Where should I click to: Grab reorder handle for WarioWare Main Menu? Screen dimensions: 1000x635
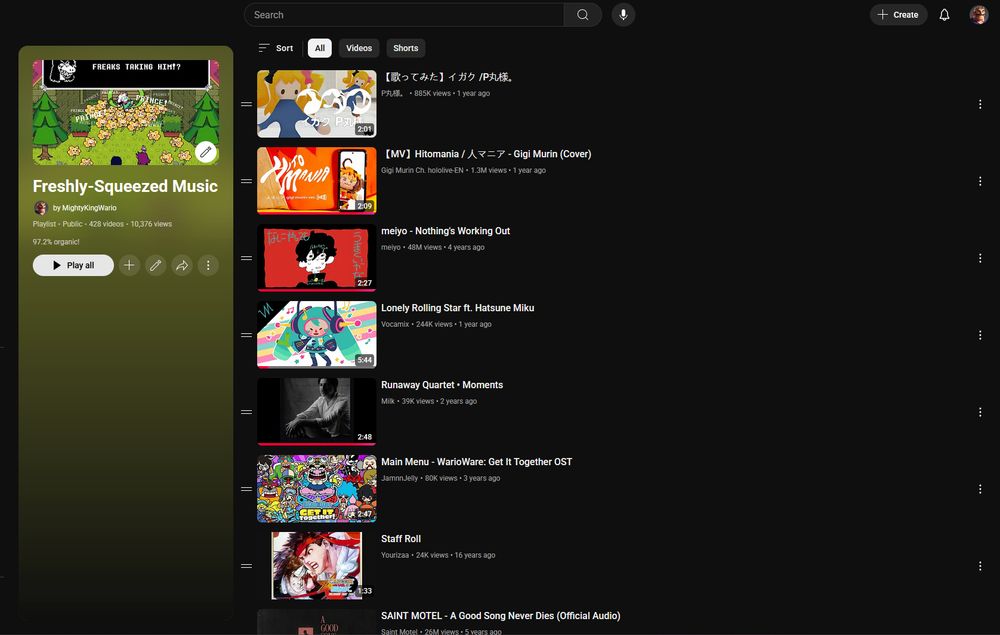click(x=246, y=489)
